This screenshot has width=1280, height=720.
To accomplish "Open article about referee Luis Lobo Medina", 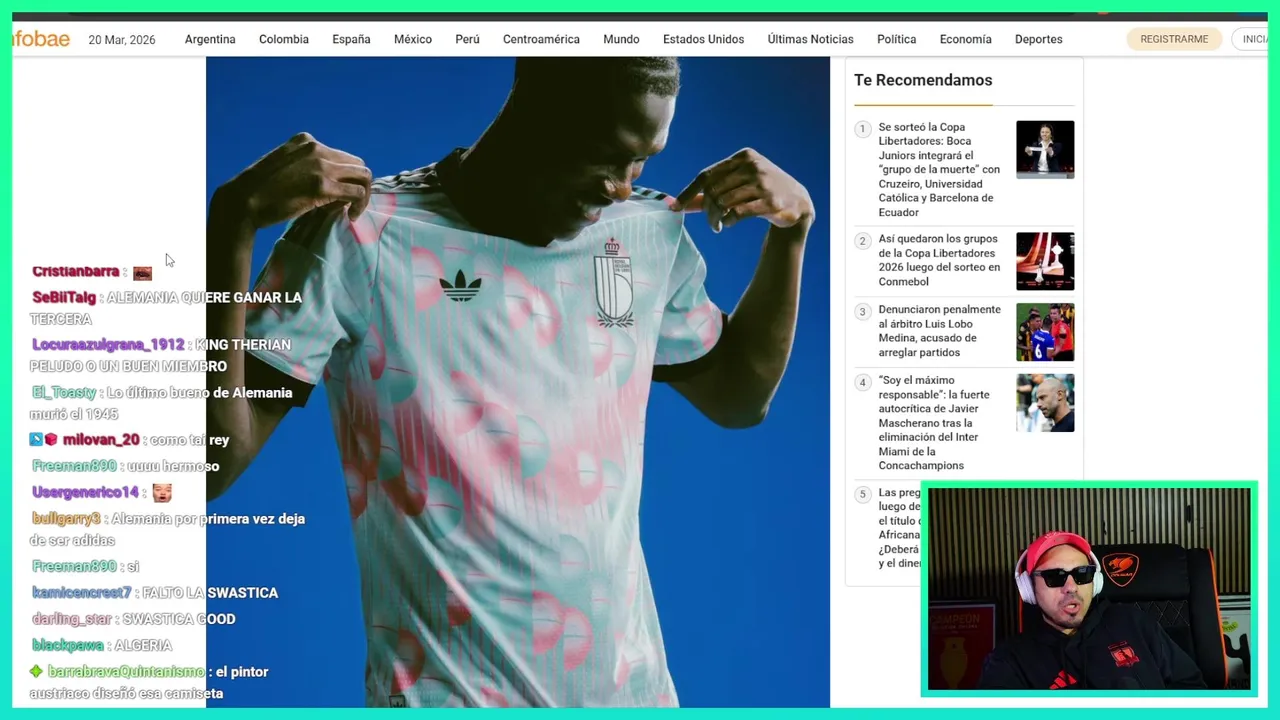I will click(x=939, y=331).
